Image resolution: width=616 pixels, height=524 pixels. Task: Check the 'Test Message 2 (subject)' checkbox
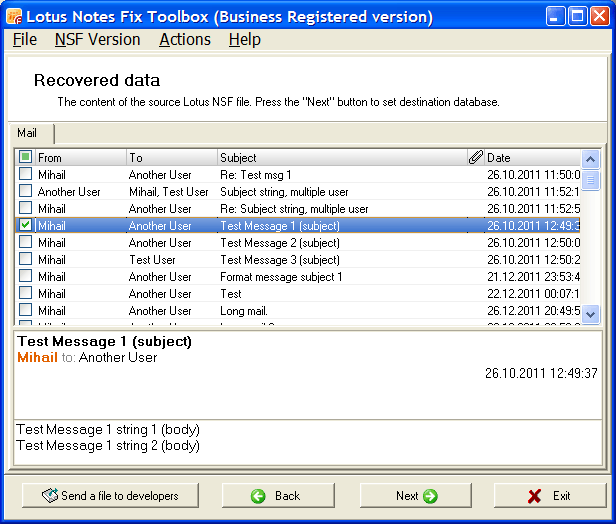pyautogui.click(x=26, y=242)
